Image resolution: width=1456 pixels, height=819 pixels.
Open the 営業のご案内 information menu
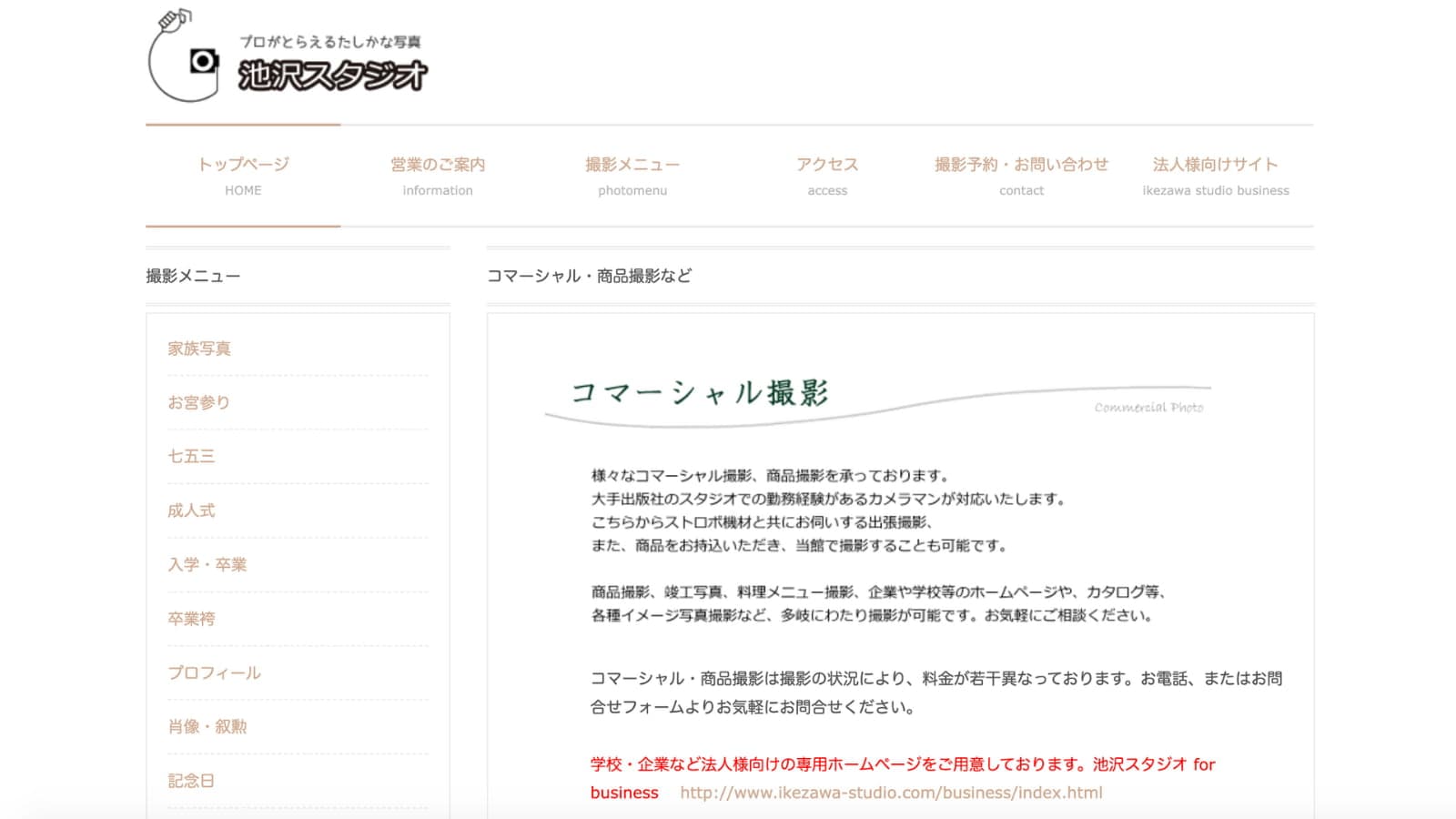pyautogui.click(x=438, y=176)
